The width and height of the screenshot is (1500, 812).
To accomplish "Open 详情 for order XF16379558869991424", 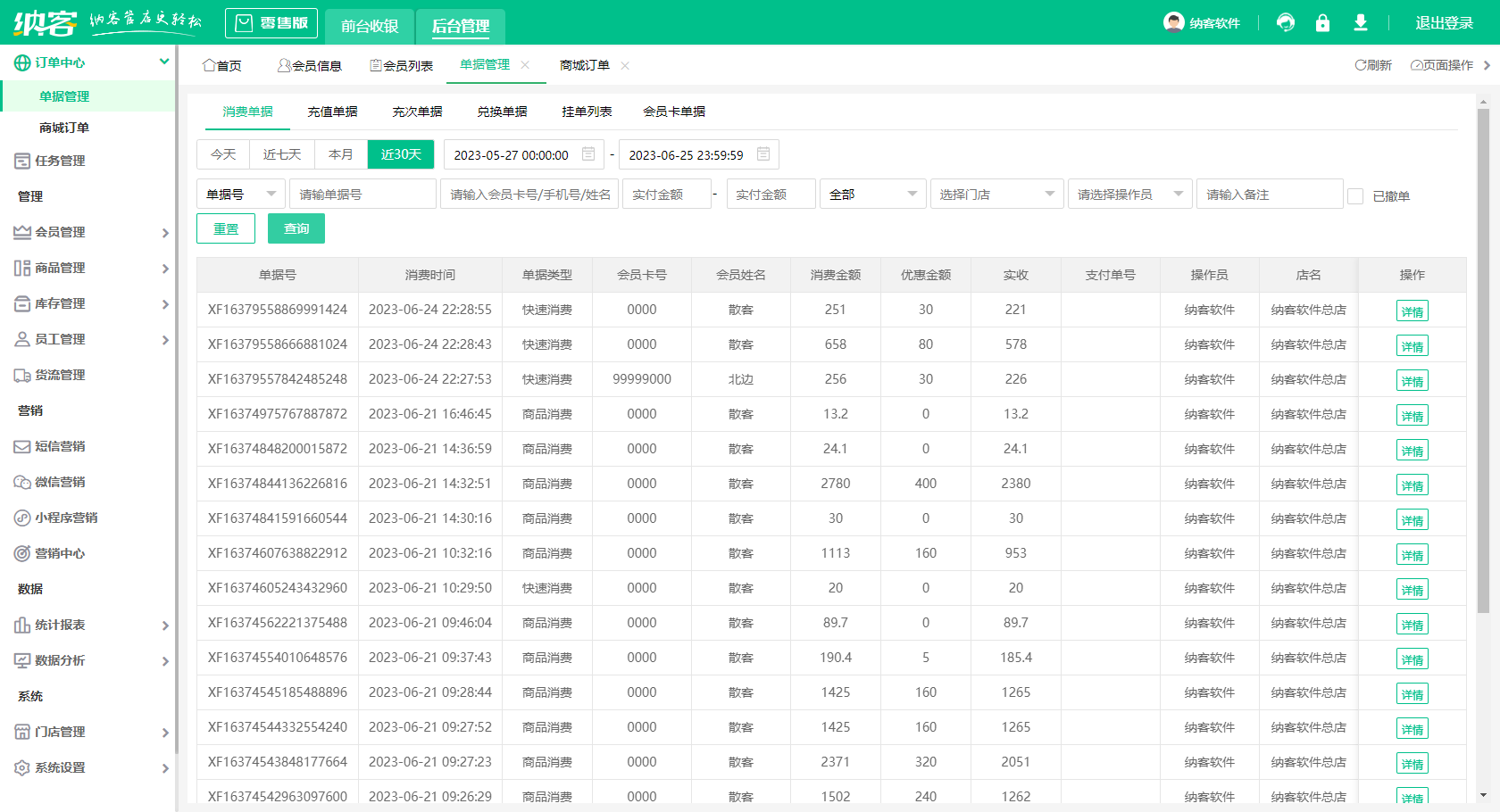I will pos(1412,311).
